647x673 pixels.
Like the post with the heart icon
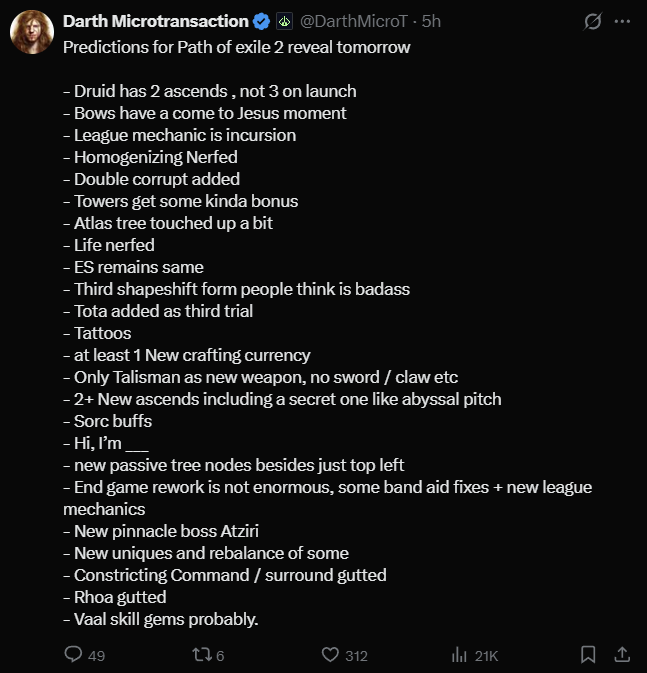pyautogui.click(x=329, y=655)
